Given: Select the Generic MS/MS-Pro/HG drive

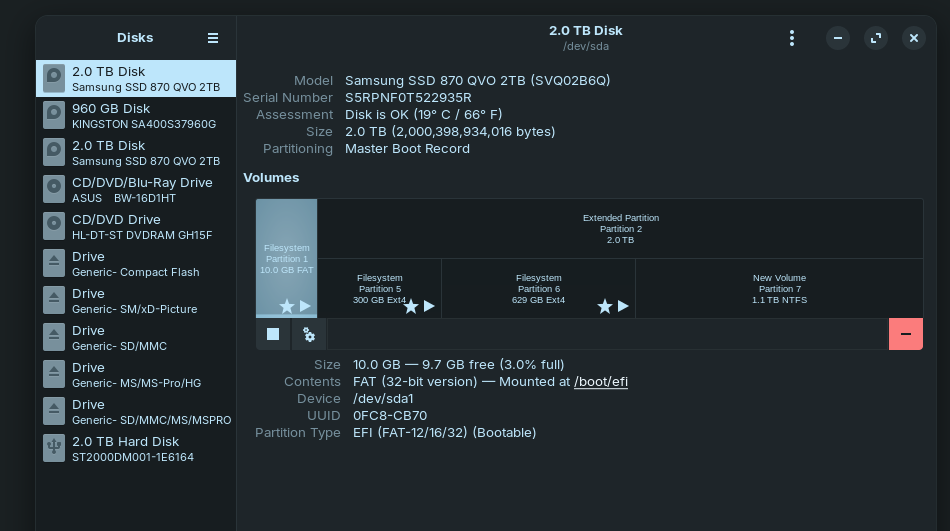Looking at the screenshot, I should point(136,375).
